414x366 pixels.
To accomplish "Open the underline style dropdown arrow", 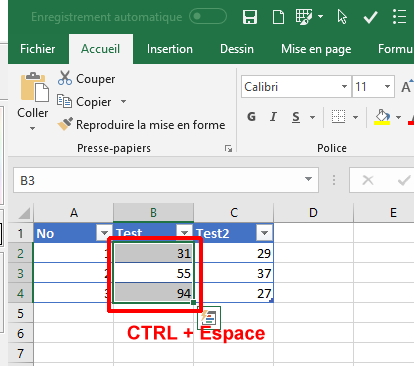I will coord(312,117).
